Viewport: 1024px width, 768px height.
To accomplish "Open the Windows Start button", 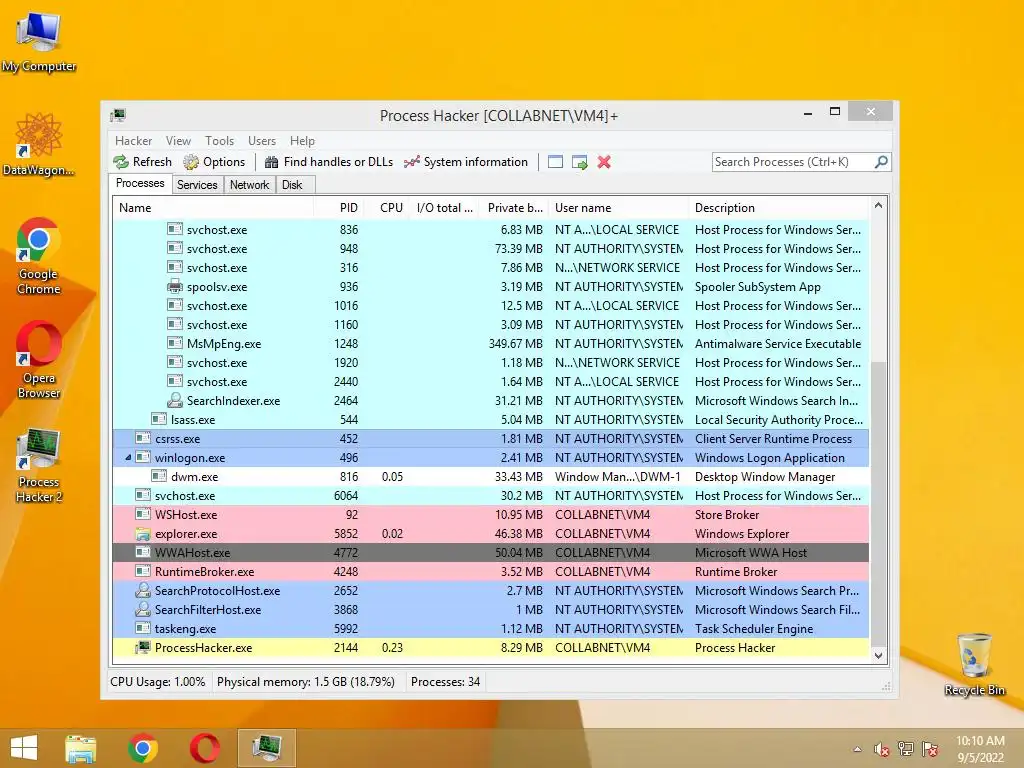I will pos(24,748).
